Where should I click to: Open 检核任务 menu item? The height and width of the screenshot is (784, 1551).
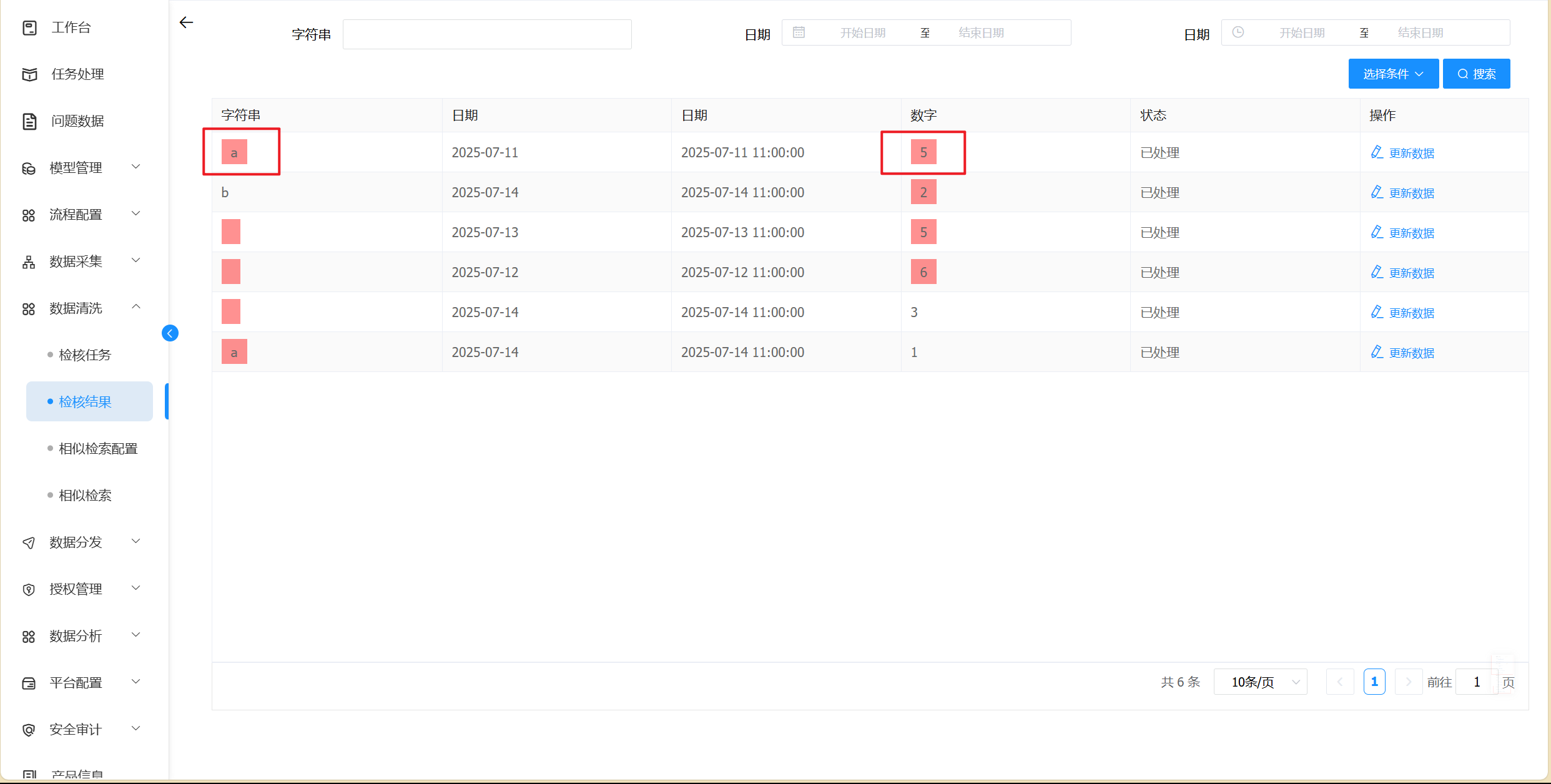point(85,355)
